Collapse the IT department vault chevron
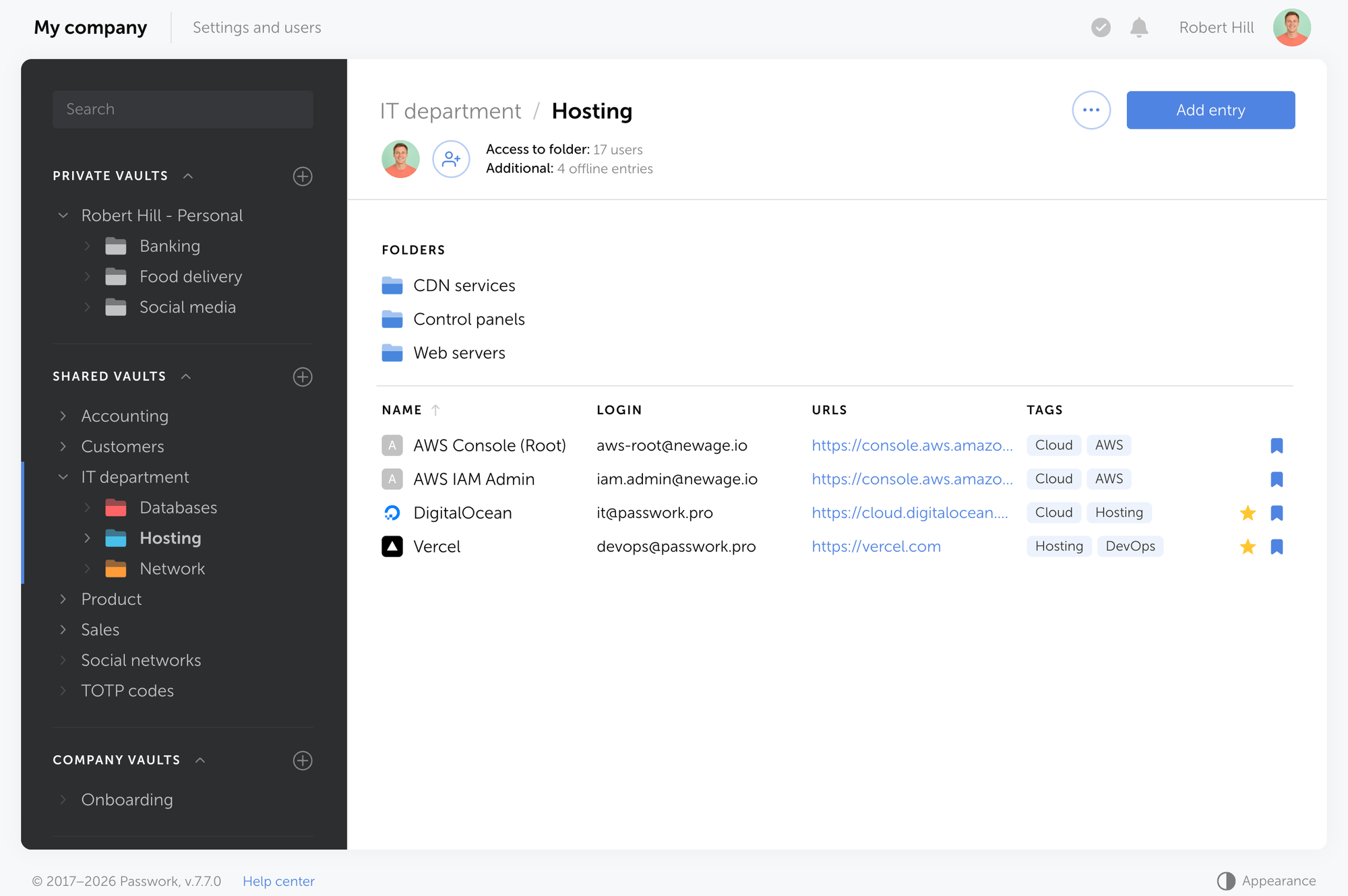This screenshot has height=896, width=1348. coord(63,477)
